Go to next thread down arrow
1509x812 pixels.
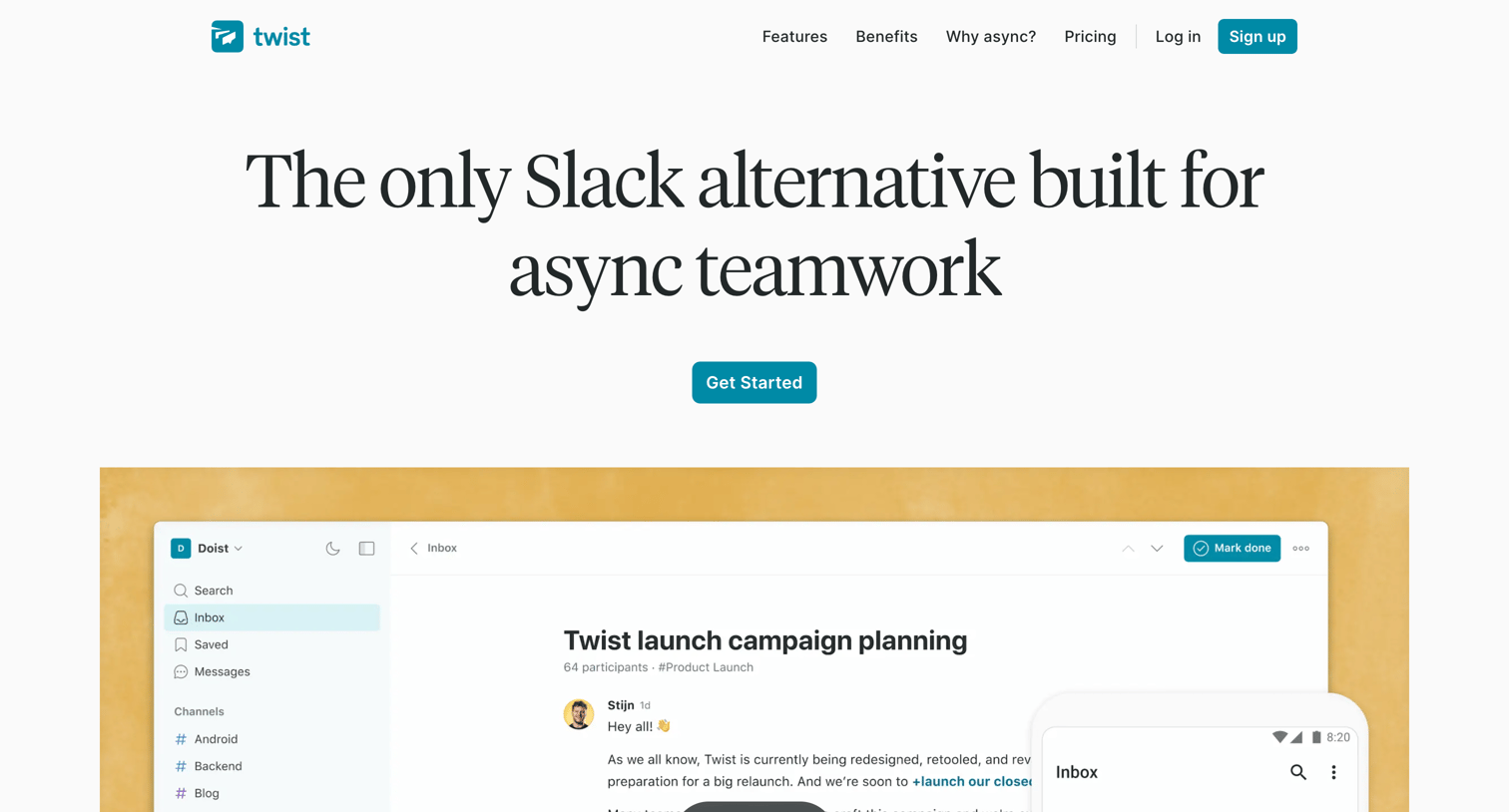[1157, 549]
